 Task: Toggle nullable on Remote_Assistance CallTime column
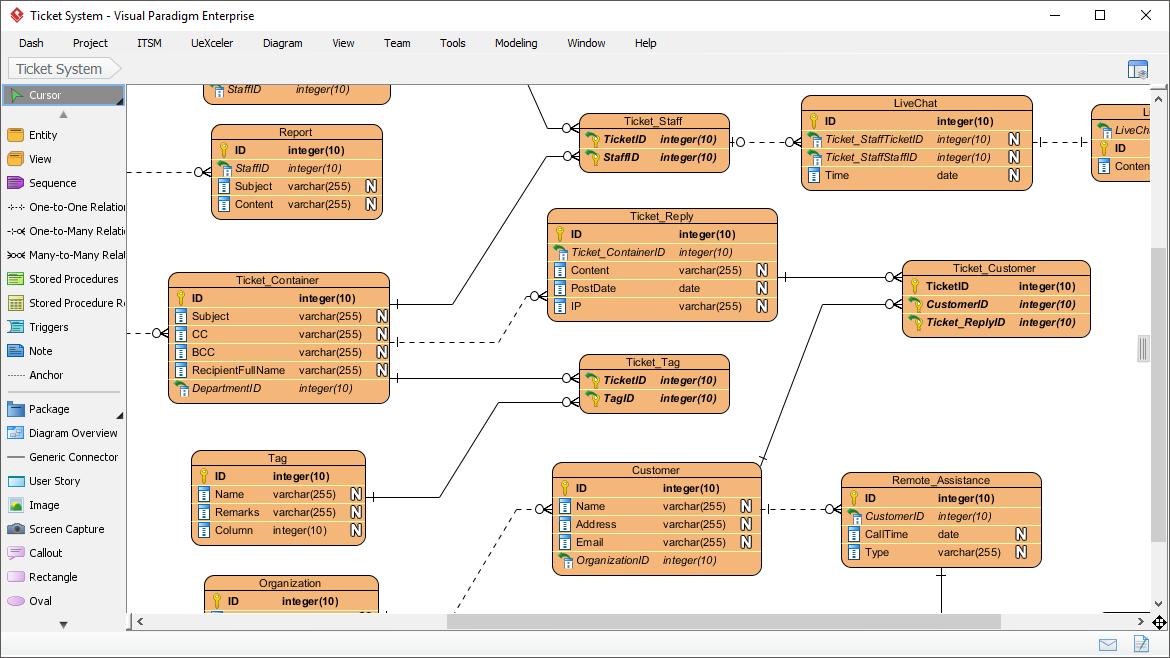pyautogui.click(x=1021, y=534)
